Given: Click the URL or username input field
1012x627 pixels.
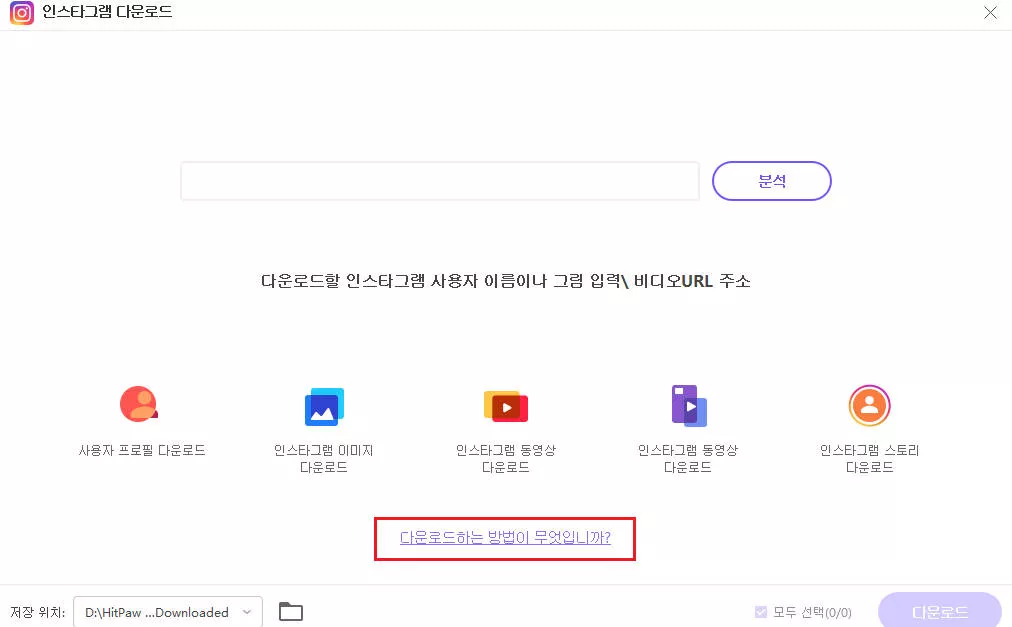Looking at the screenshot, I should (440, 181).
